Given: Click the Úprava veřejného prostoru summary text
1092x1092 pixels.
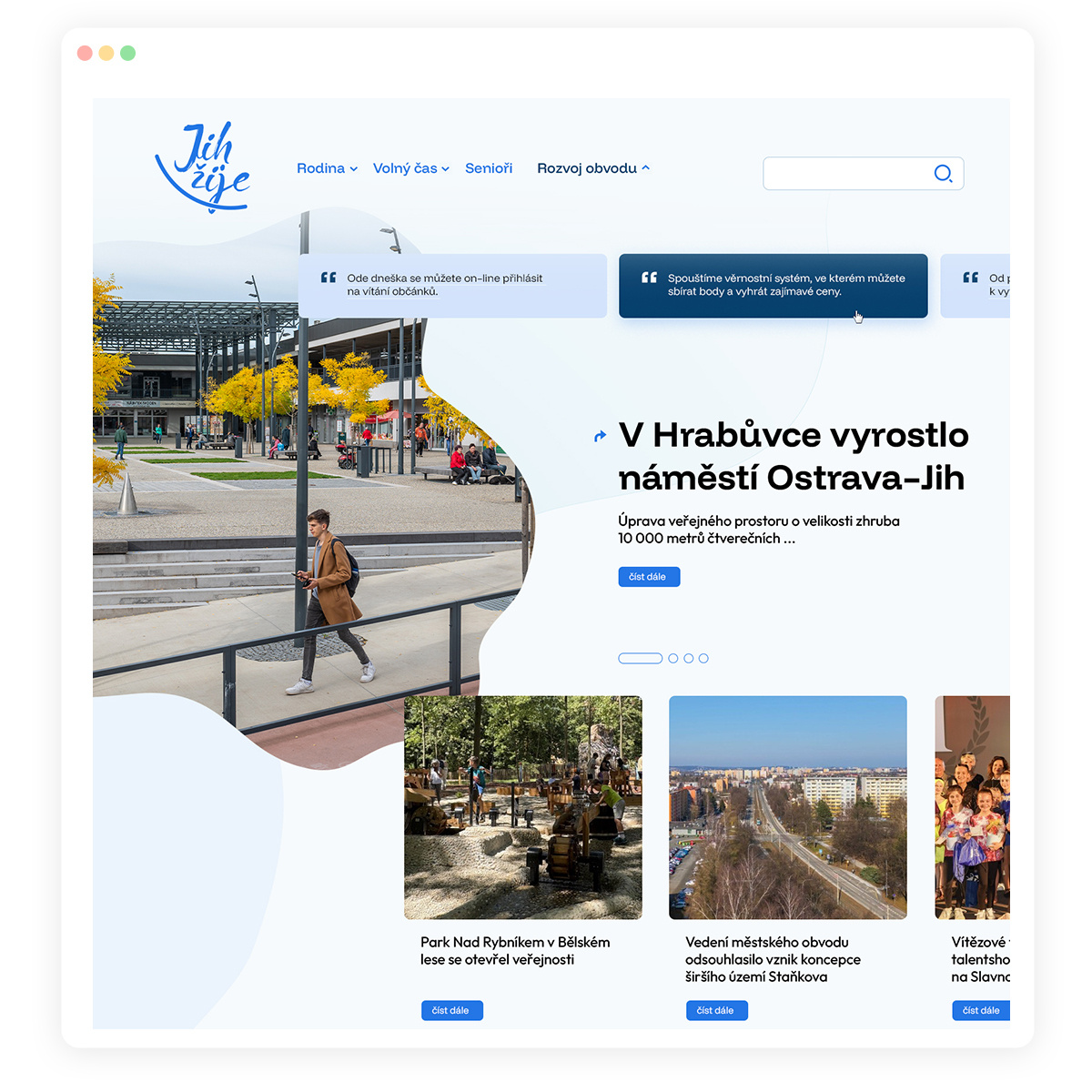Looking at the screenshot, I should 759,530.
